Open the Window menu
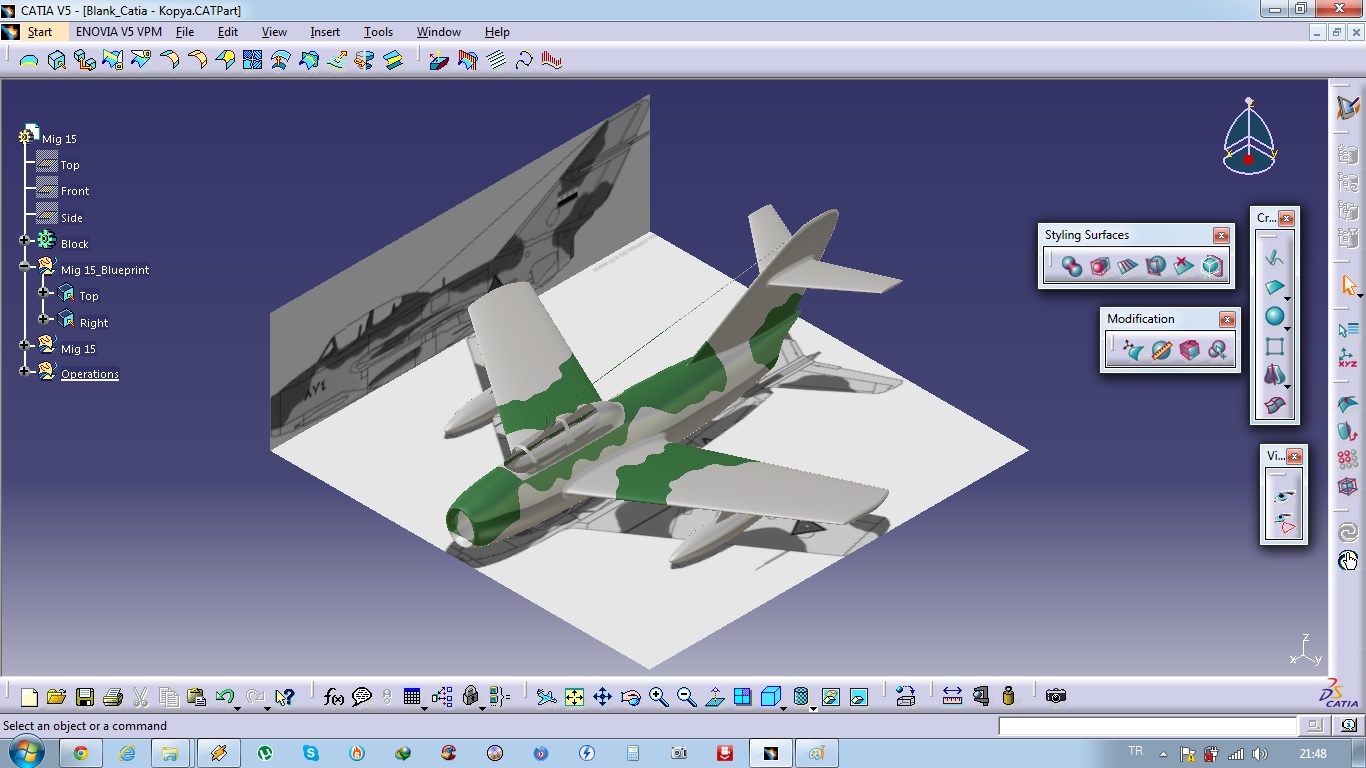 click(x=439, y=32)
